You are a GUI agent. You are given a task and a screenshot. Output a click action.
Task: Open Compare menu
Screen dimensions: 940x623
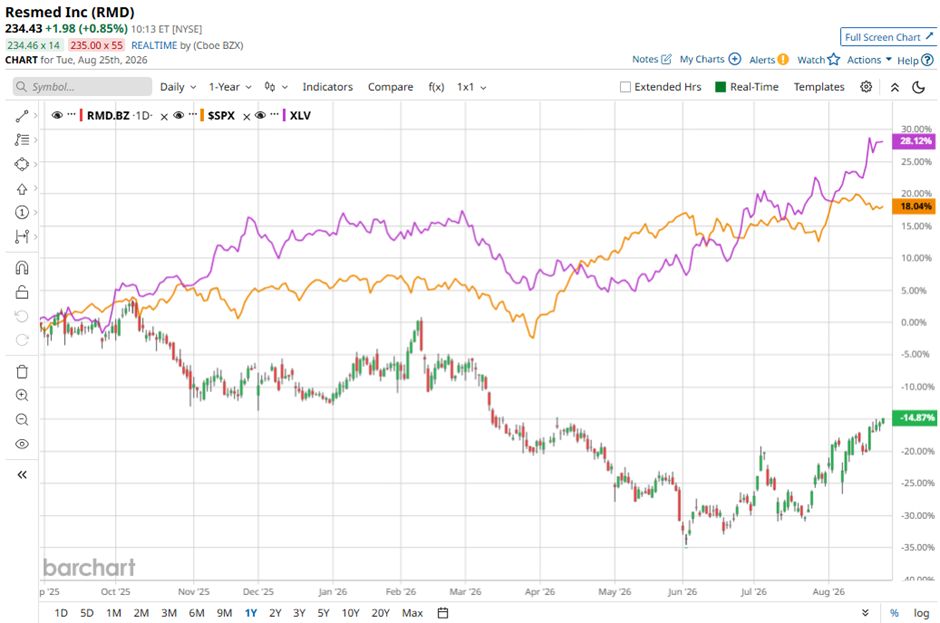tap(390, 87)
